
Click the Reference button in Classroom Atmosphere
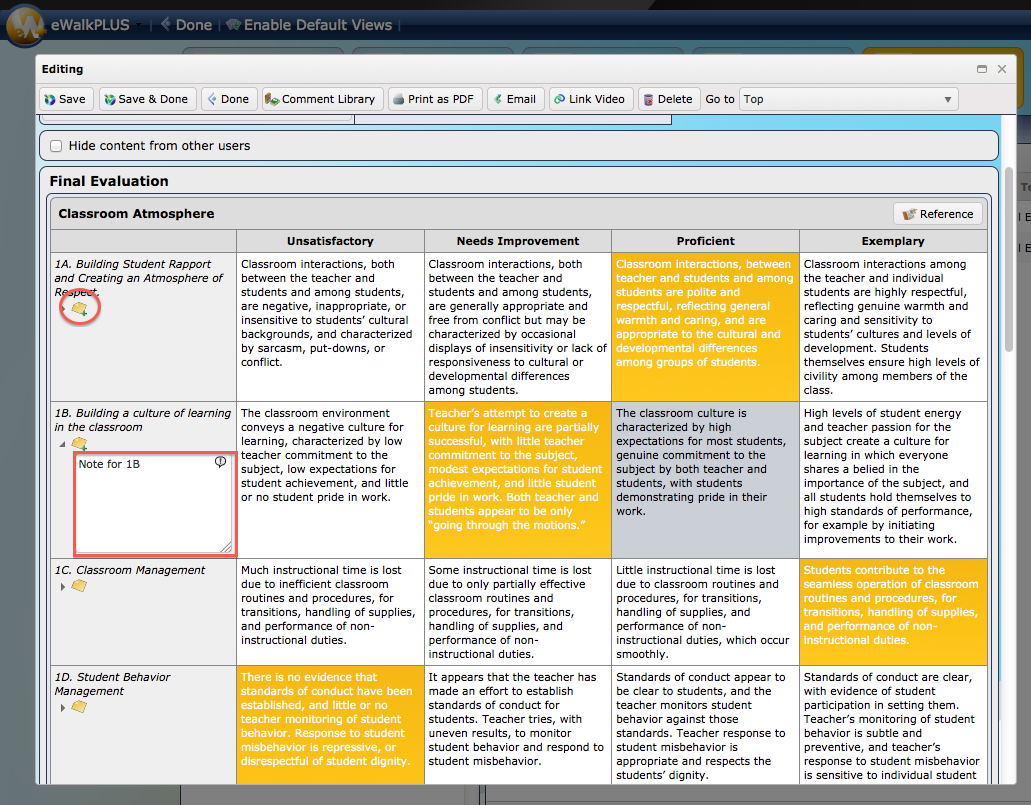pos(938,214)
